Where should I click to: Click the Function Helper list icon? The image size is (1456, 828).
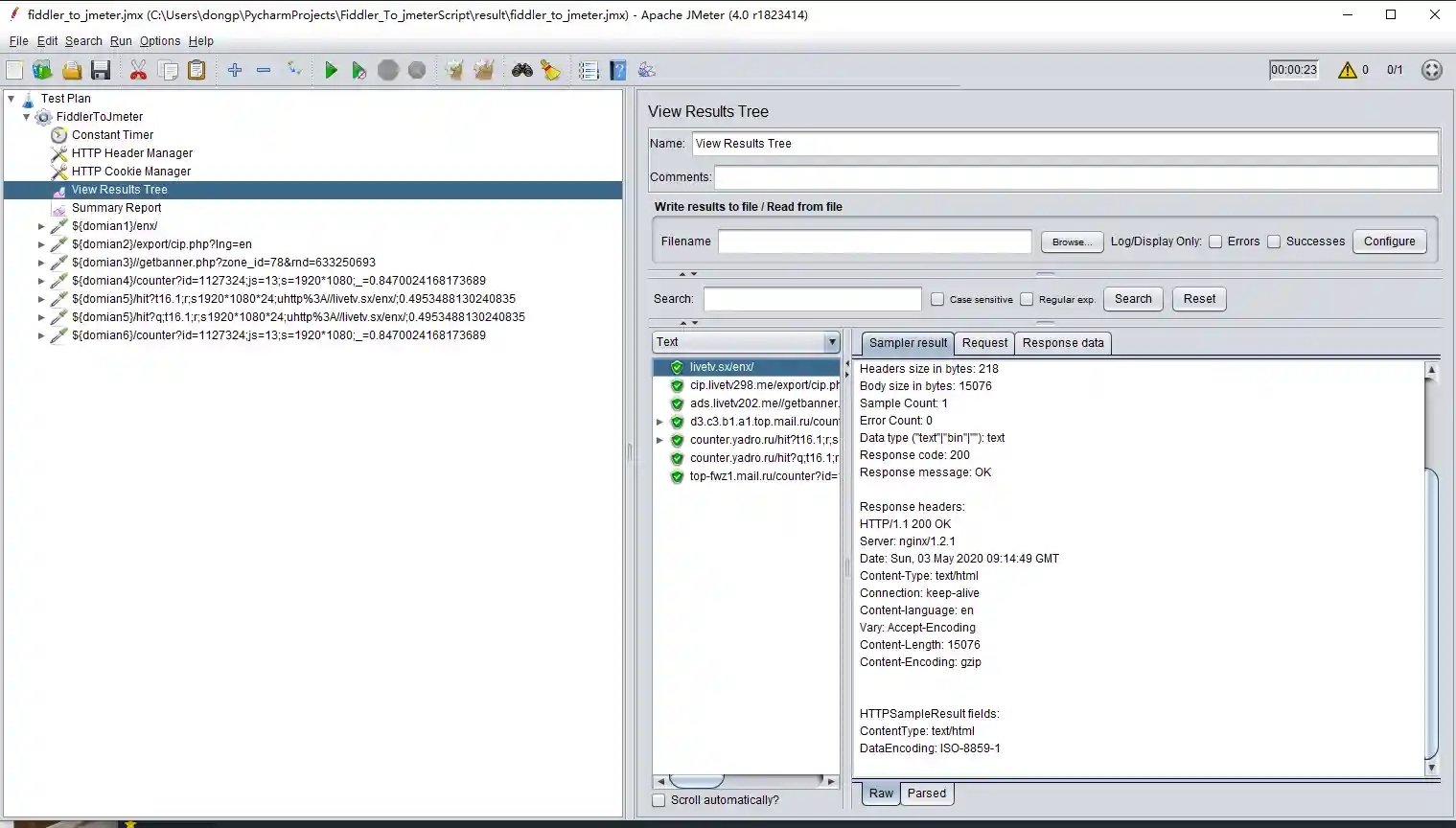589,70
